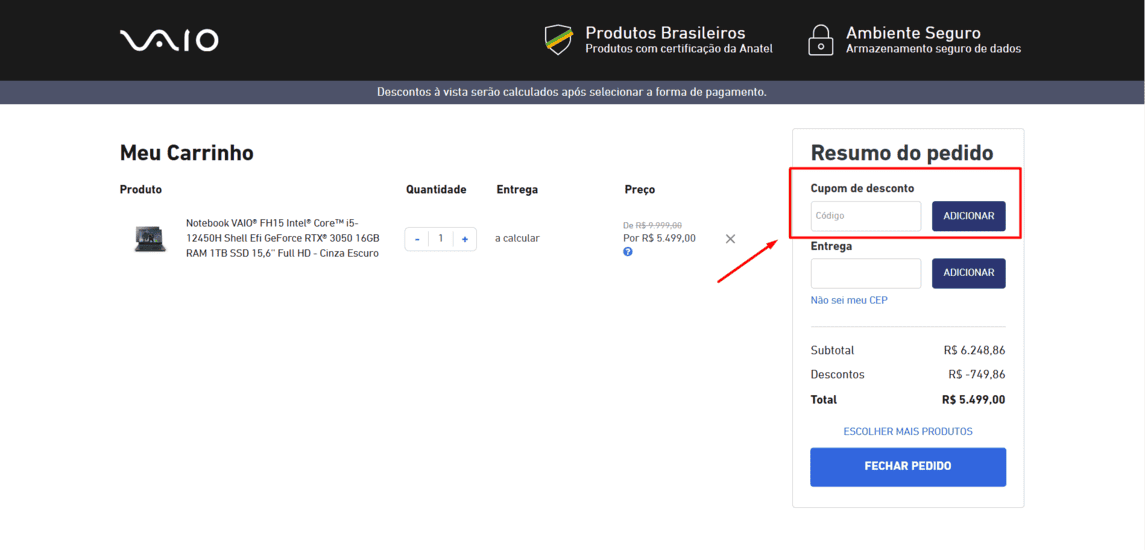1145x550 pixels.
Task: Focus the coupon Código input field
Action: [x=866, y=216]
